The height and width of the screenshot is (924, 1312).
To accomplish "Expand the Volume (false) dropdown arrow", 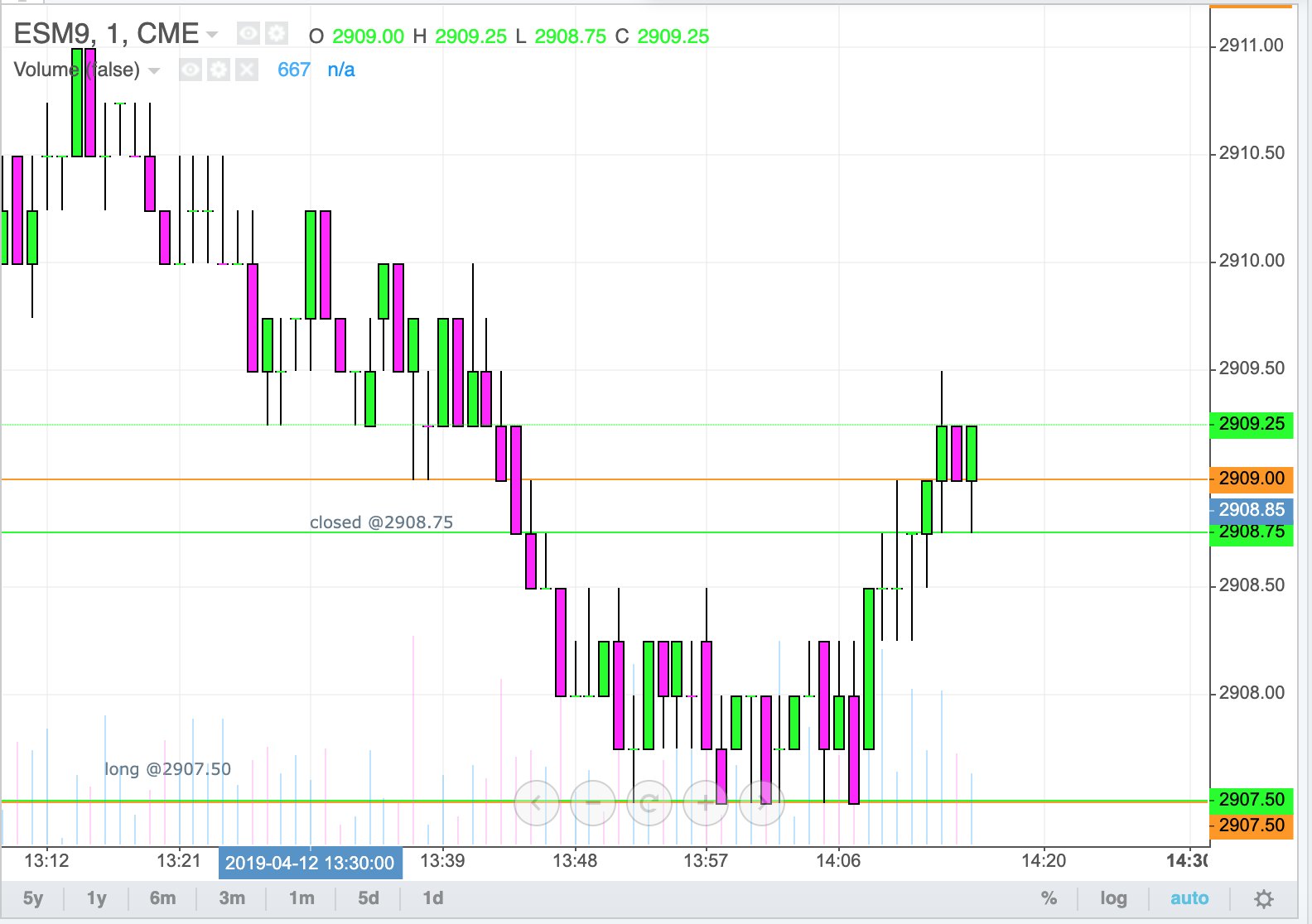I will pyautogui.click(x=153, y=71).
